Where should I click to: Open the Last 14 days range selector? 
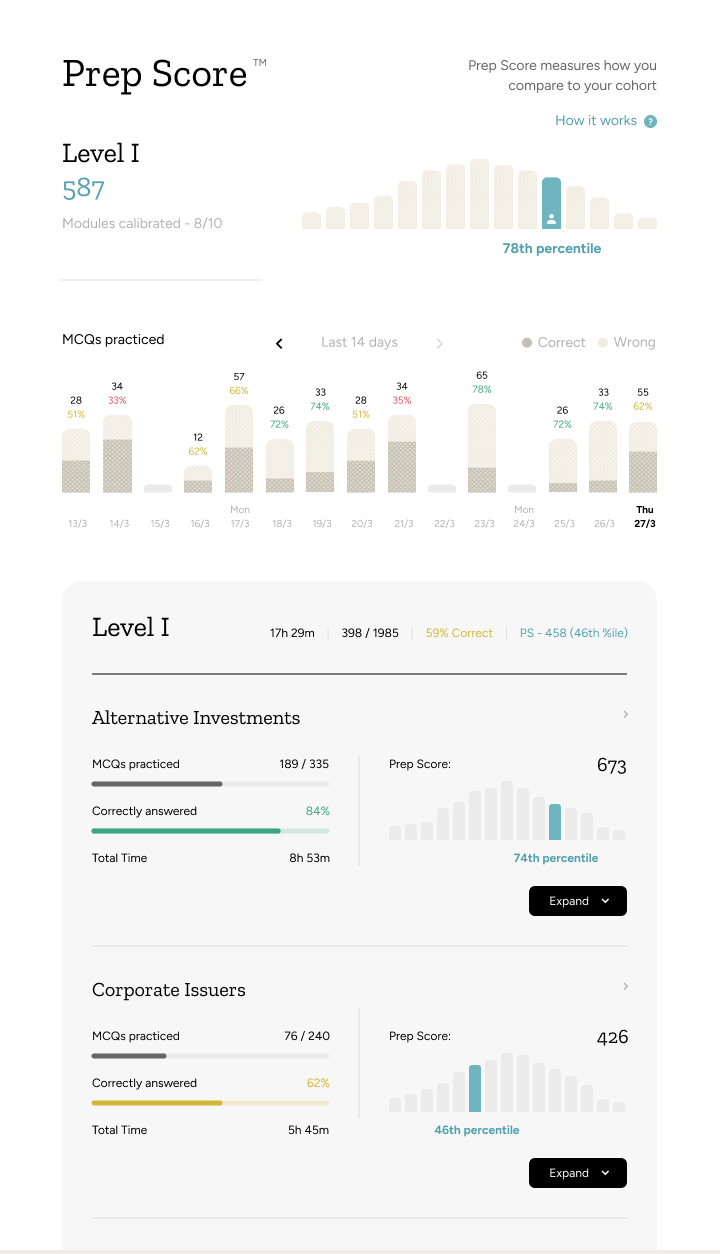[359, 342]
